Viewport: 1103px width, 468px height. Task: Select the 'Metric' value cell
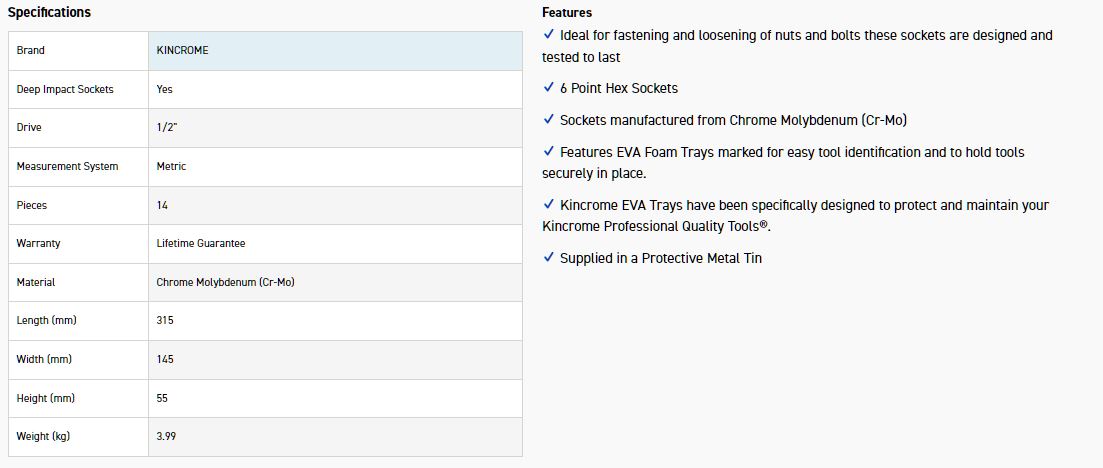click(x=171, y=166)
